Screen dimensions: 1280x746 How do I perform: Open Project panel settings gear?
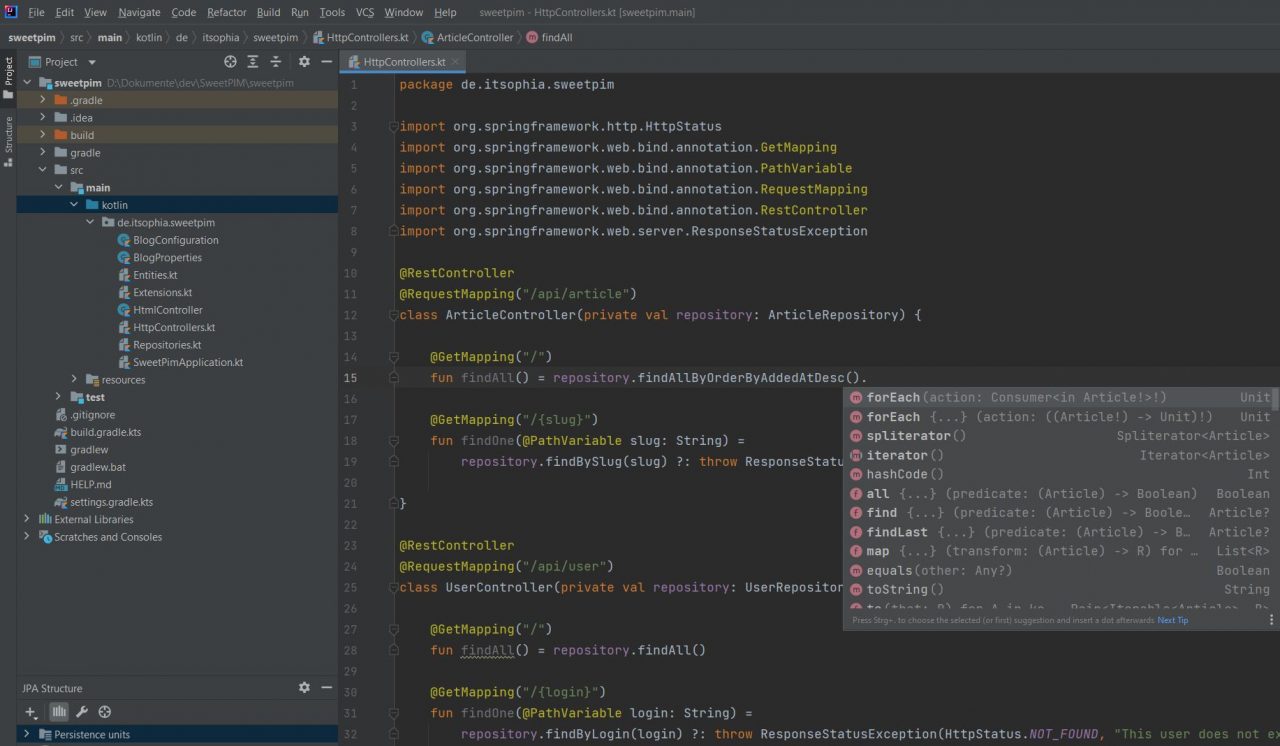pos(304,62)
